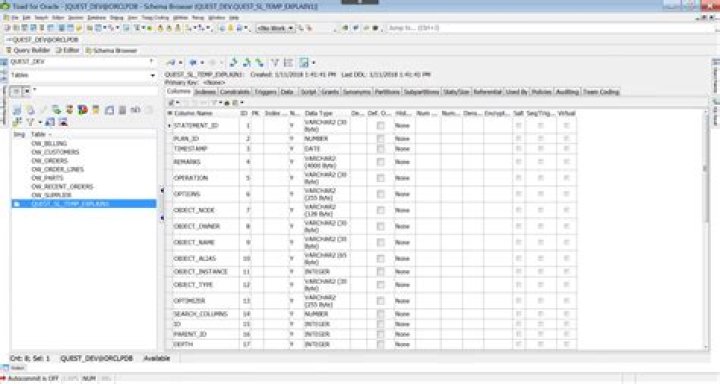Open the Editor tab
Image resolution: width=720 pixels, height=384 pixels.
[68, 51]
